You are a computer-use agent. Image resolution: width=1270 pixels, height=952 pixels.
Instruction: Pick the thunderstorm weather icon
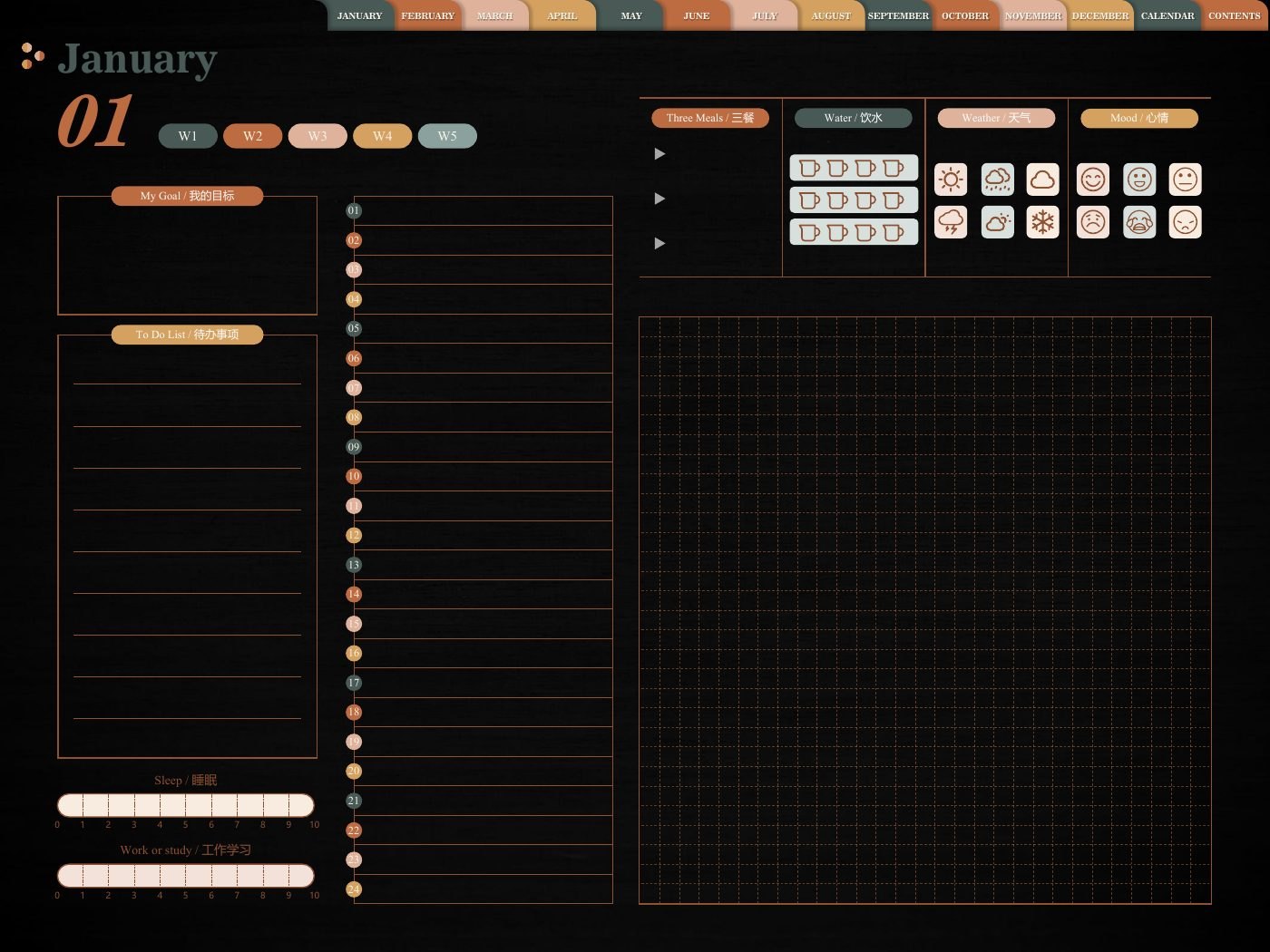pos(951,222)
